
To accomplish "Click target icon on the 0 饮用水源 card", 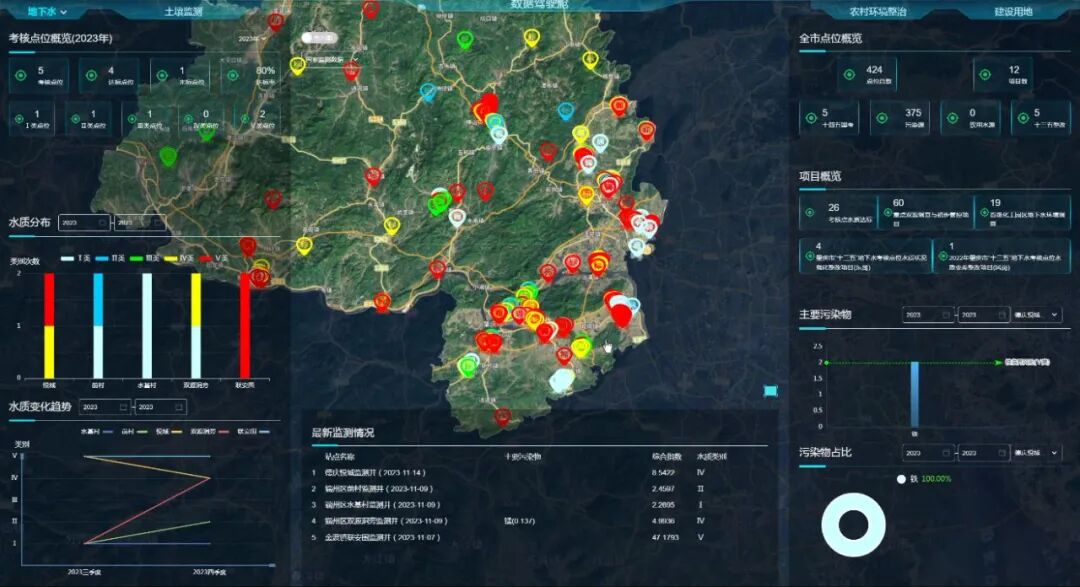I will tap(953, 119).
